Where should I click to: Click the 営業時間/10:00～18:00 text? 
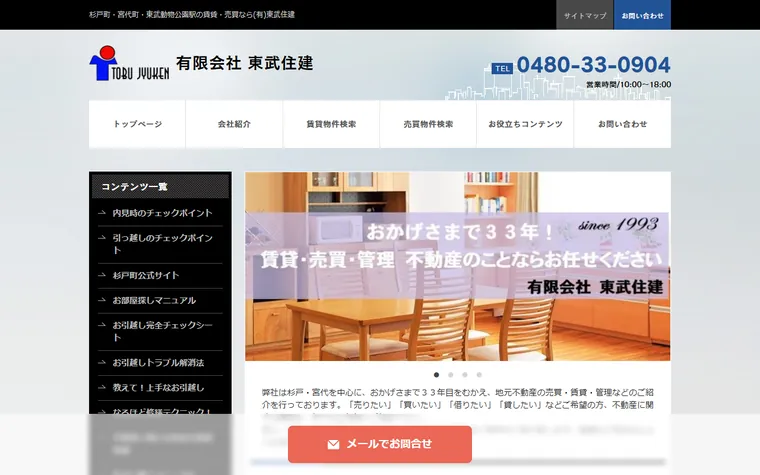point(629,84)
